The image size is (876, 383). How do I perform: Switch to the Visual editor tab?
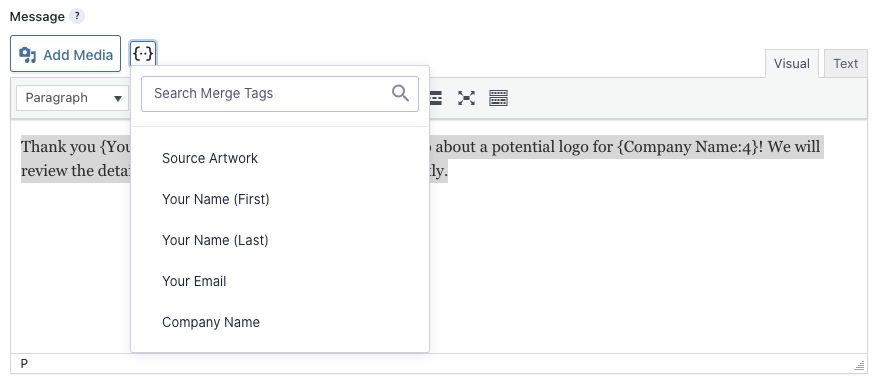tap(792, 64)
